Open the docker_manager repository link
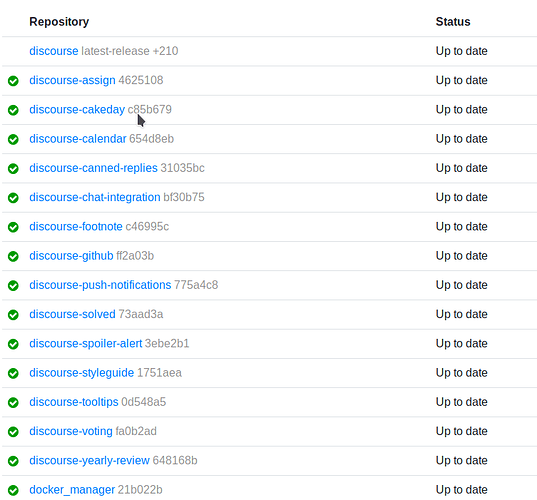This screenshot has height=500, width=537. click(x=72, y=490)
